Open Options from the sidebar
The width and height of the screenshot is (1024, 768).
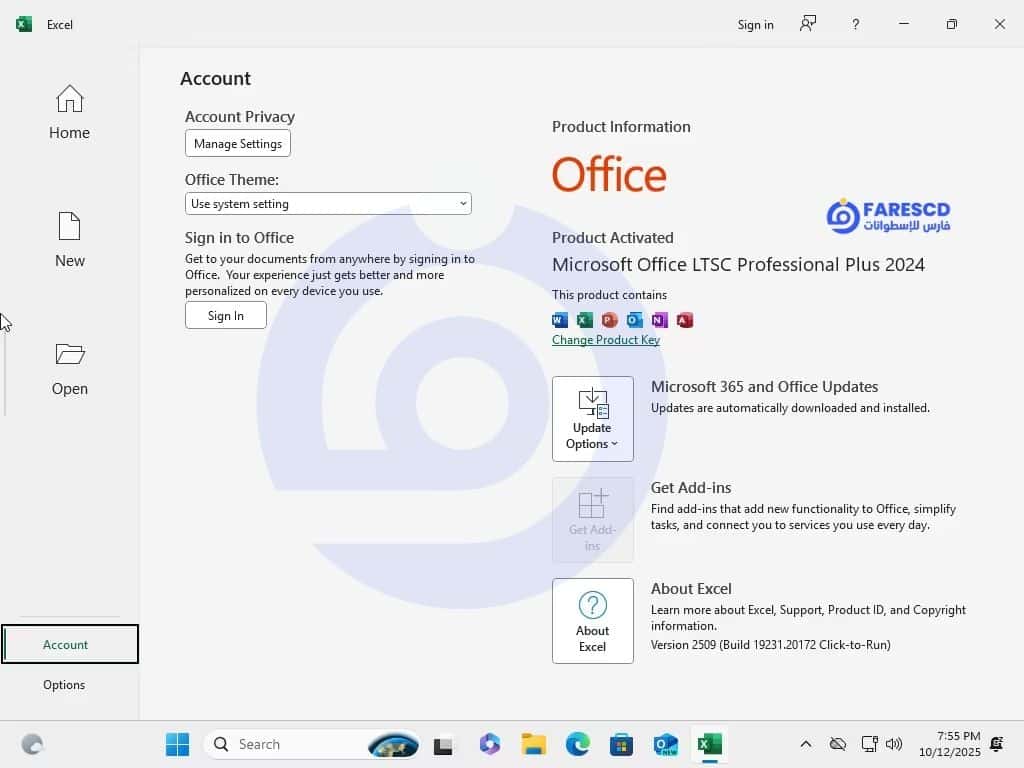[x=64, y=685]
